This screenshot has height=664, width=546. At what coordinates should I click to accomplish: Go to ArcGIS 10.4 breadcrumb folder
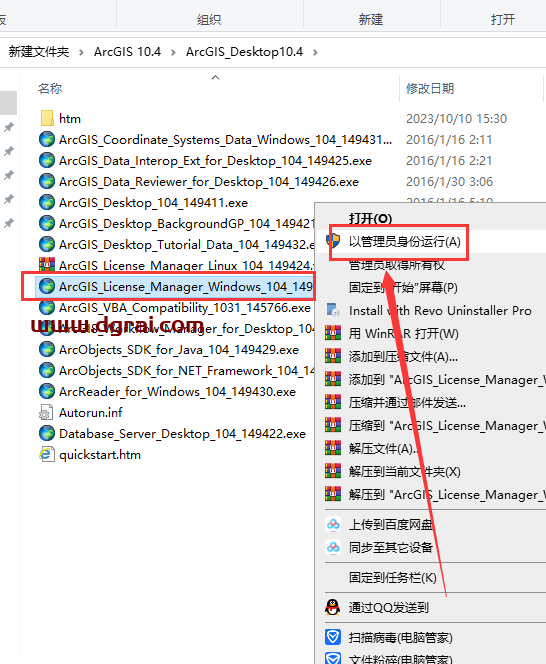(x=127, y=52)
